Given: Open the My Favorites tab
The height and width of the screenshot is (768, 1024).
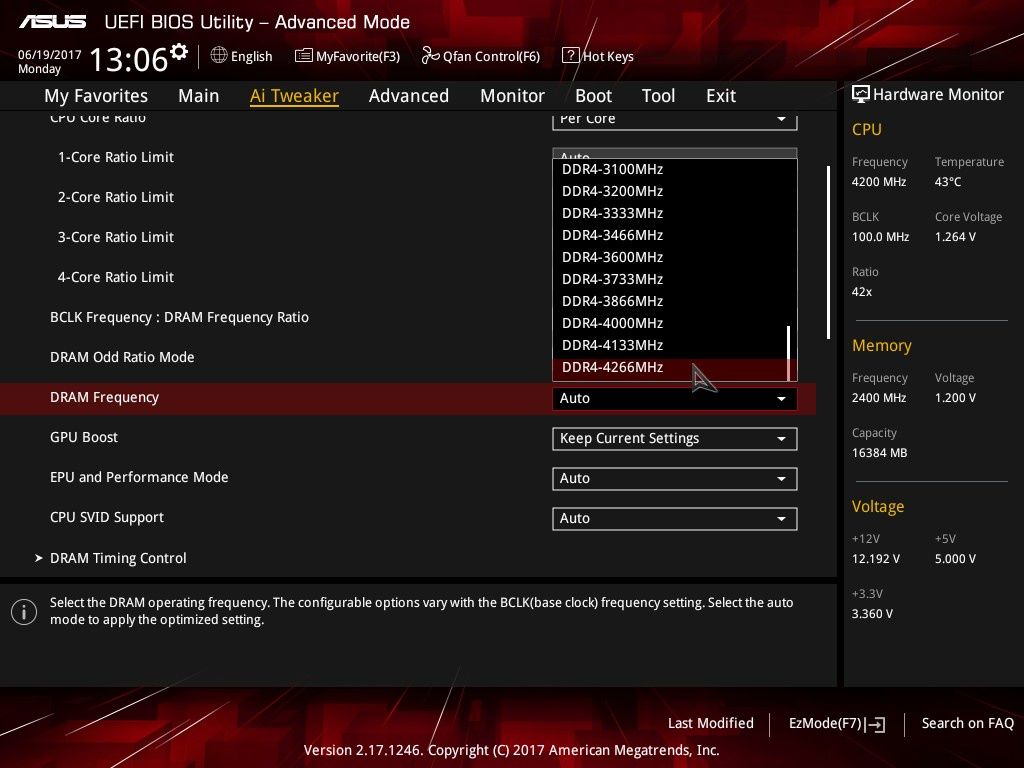Looking at the screenshot, I should click(96, 96).
